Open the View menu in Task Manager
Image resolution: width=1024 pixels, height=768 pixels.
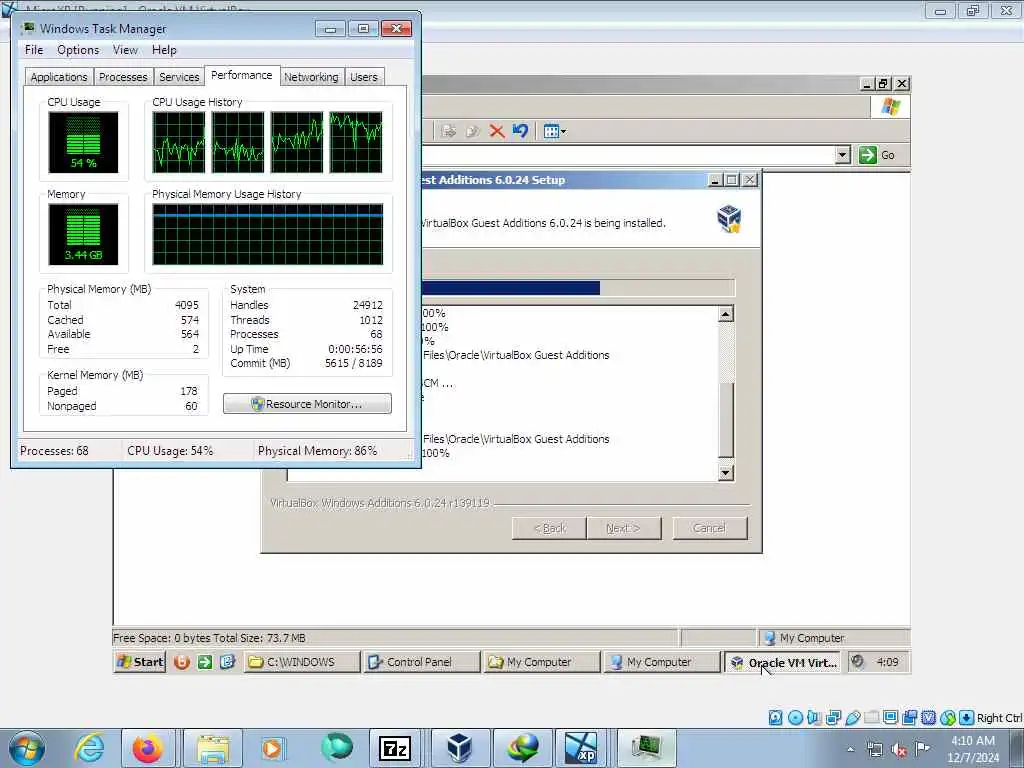[x=125, y=50]
